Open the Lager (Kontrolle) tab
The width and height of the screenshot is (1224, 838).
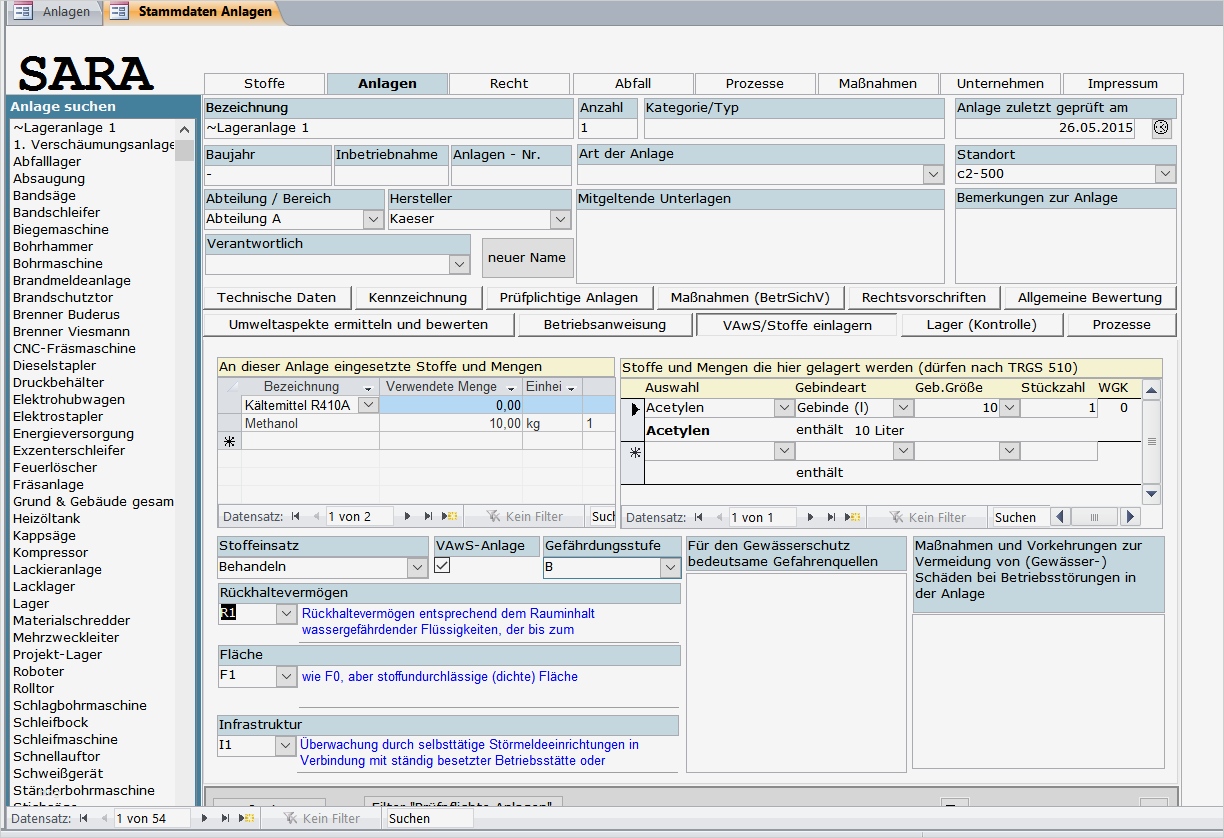tap(981, 325)
